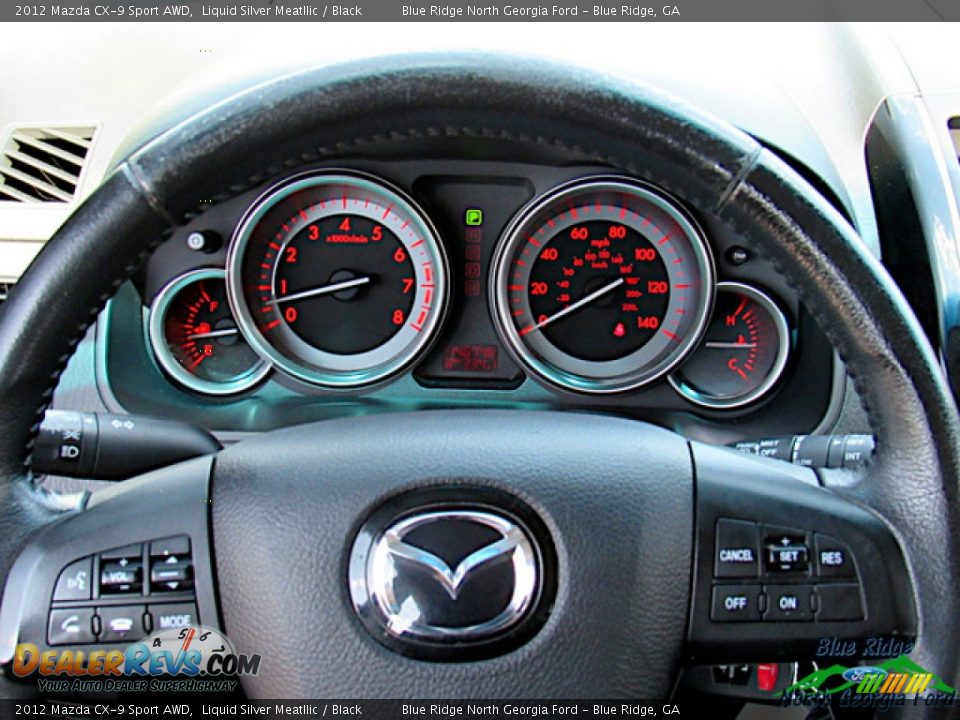The width and height of the screenshot is (960, 720).
Task: Tap the phone pick-up call button
Action: tap(71, 625)
